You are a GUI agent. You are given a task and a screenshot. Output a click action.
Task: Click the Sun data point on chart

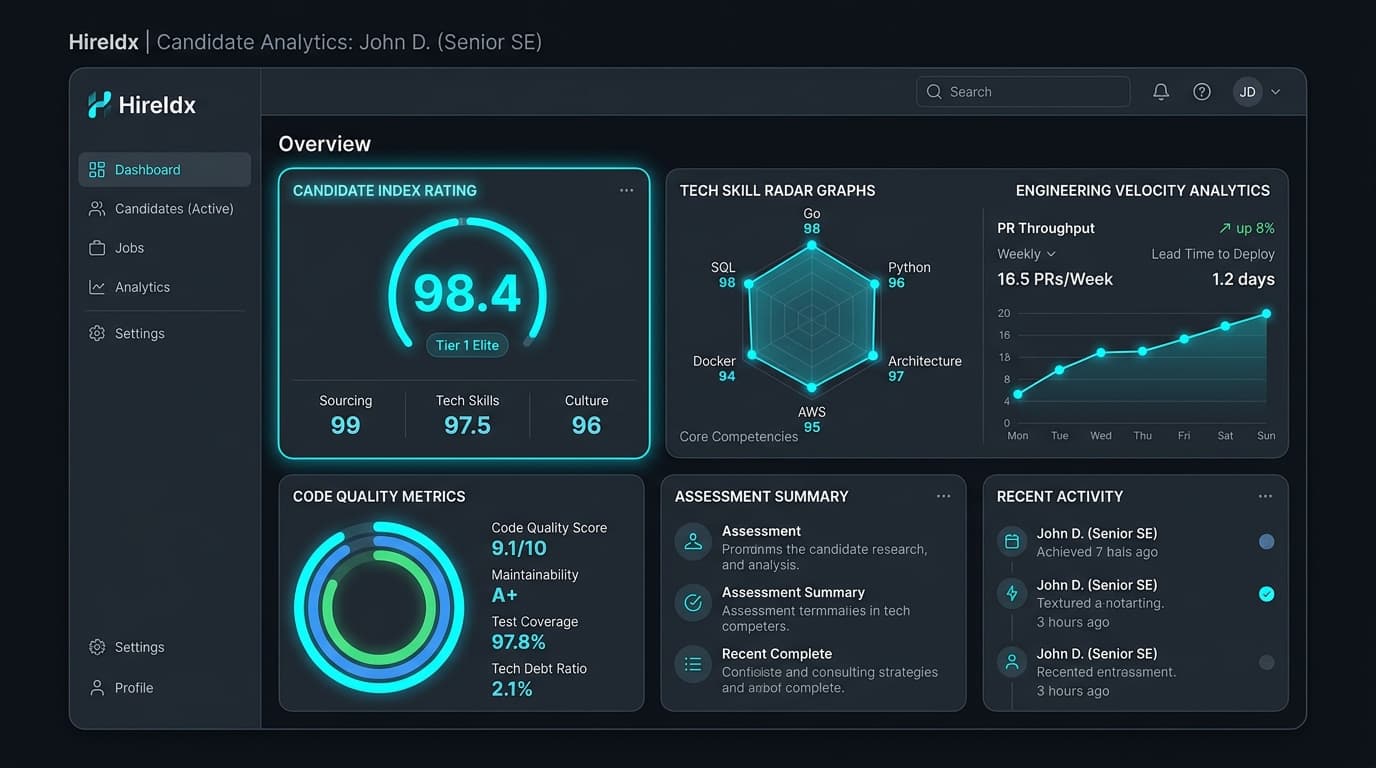click(x=1266, y=313)
